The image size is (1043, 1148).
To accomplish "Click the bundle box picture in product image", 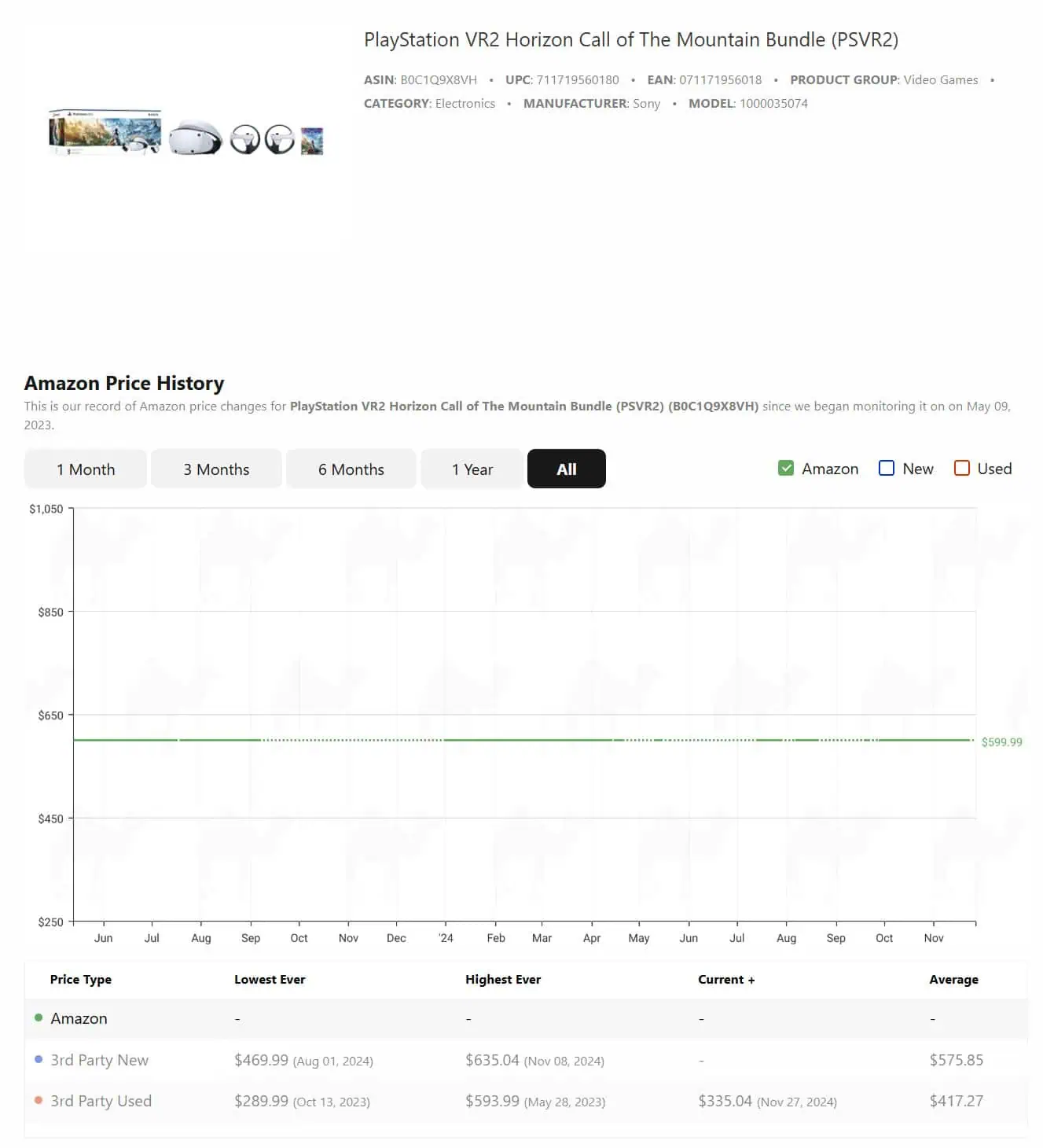I will [x=105, y=132].
